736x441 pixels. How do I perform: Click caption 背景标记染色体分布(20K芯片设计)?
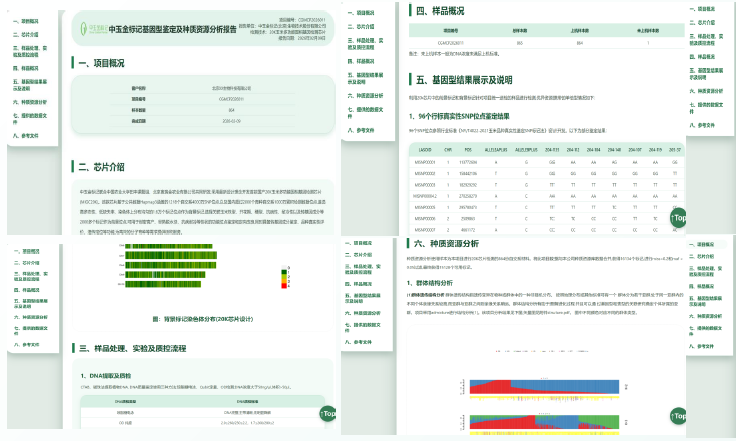point(203,319)
